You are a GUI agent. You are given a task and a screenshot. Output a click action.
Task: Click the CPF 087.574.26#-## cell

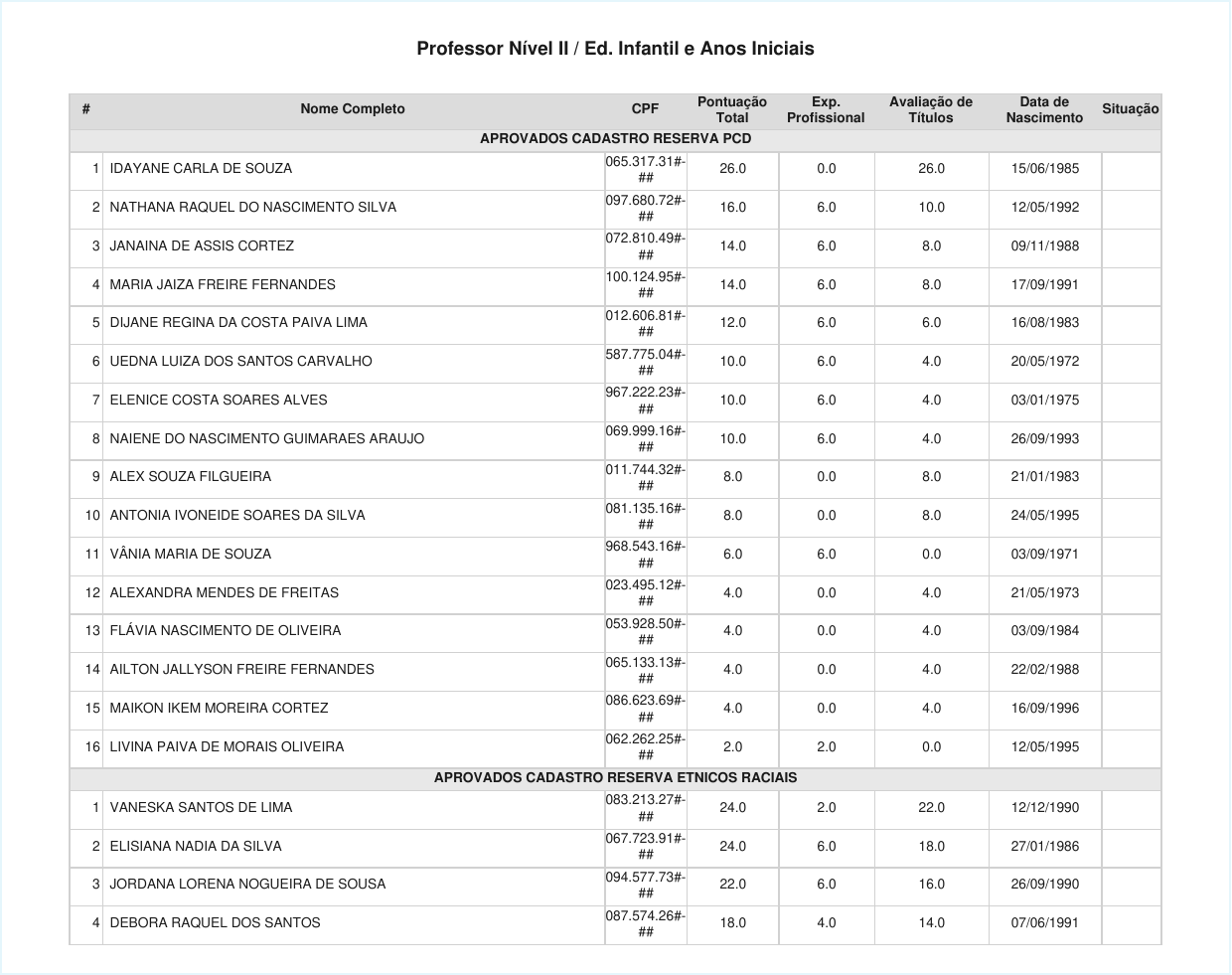[645, 924]
